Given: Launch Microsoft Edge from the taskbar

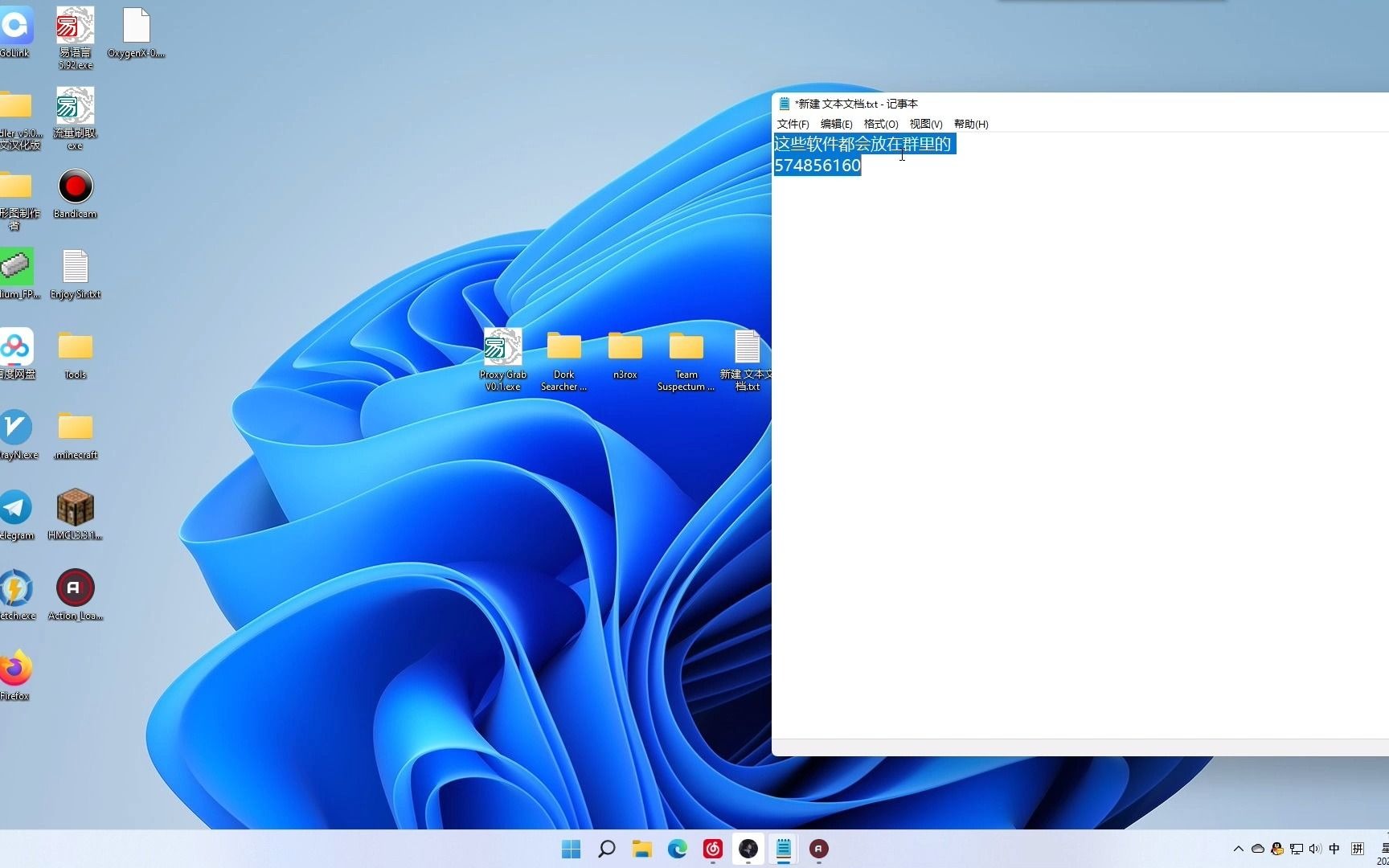Looking at the screenshot, I should pos(678,849).
